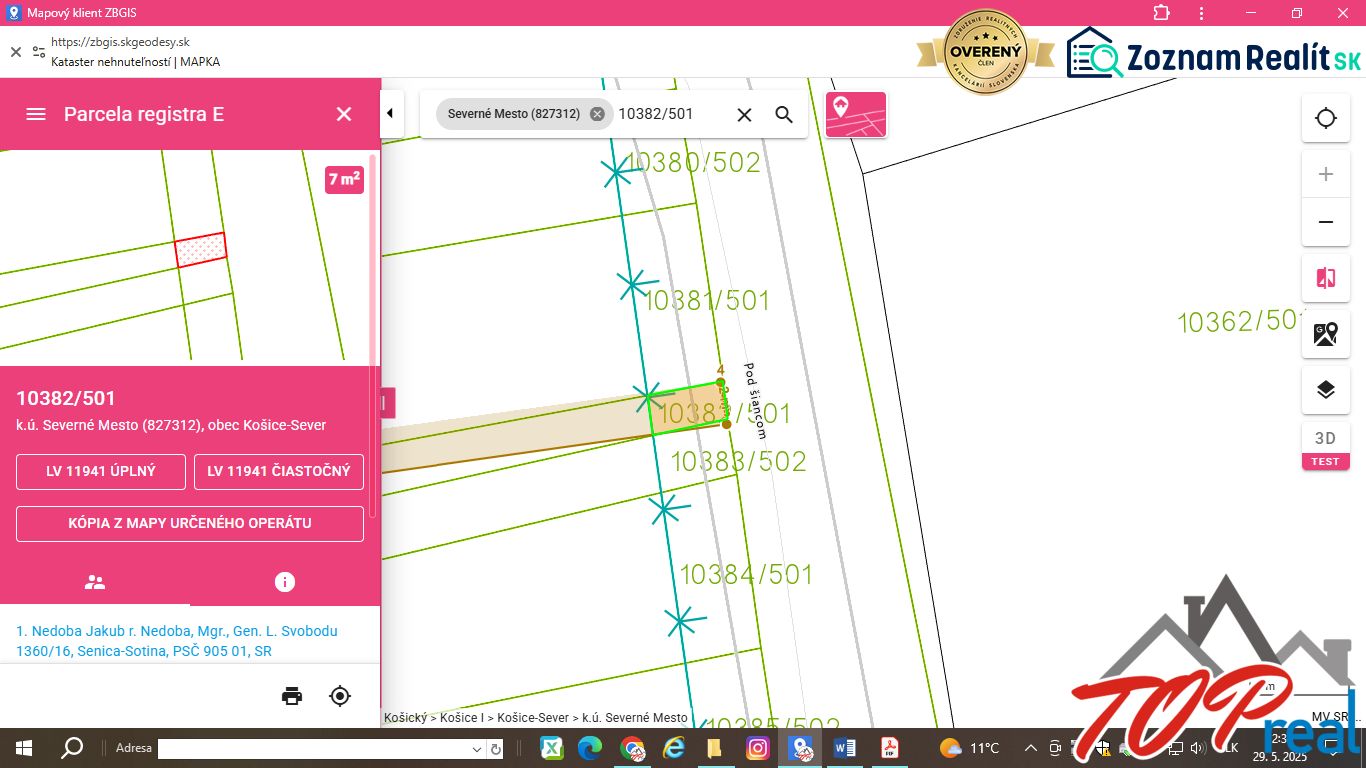View site information icon beside the URL

point(39,52)
